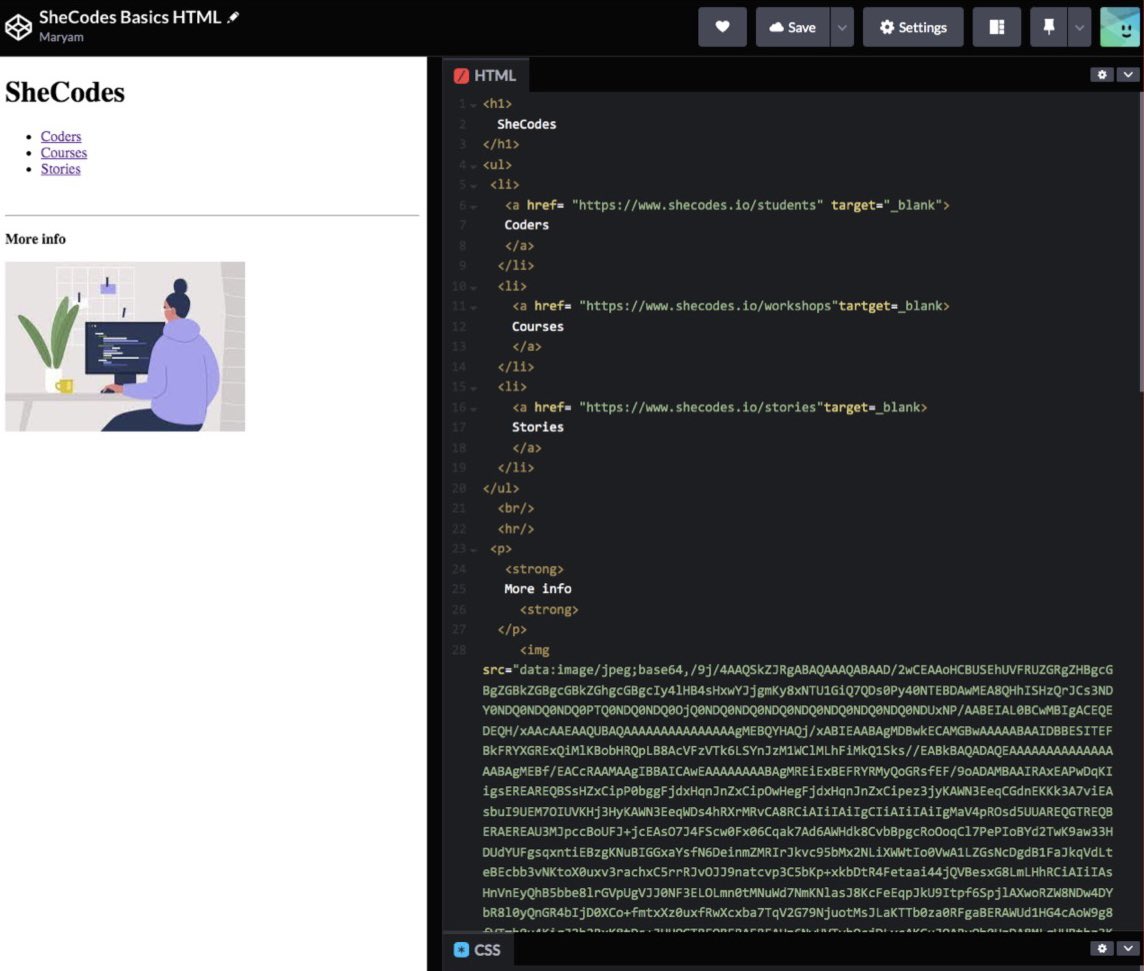This screenshot has height=971, width=1144.
Task: Click the pen title SheCodes Basics HTML
Action: (130, 17)
